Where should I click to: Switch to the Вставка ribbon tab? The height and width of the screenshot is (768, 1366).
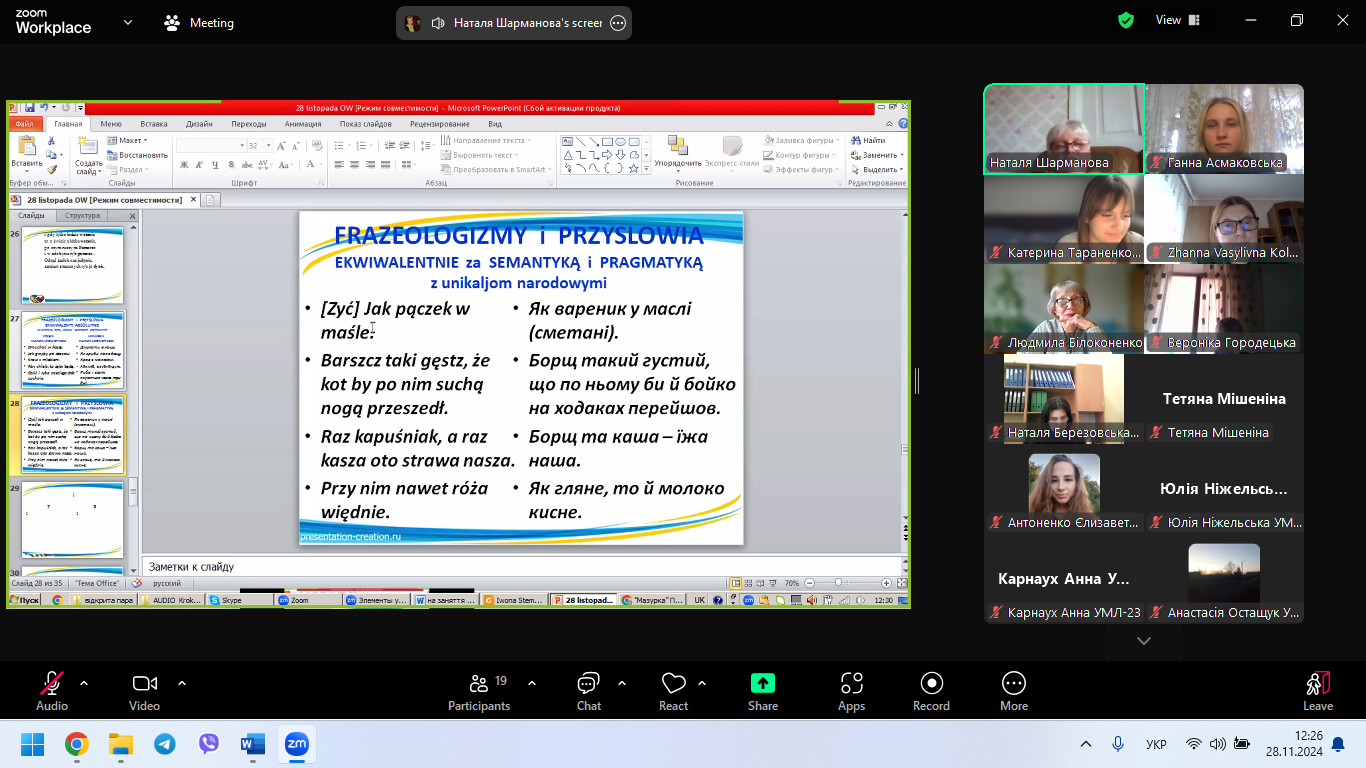(154, 124)
